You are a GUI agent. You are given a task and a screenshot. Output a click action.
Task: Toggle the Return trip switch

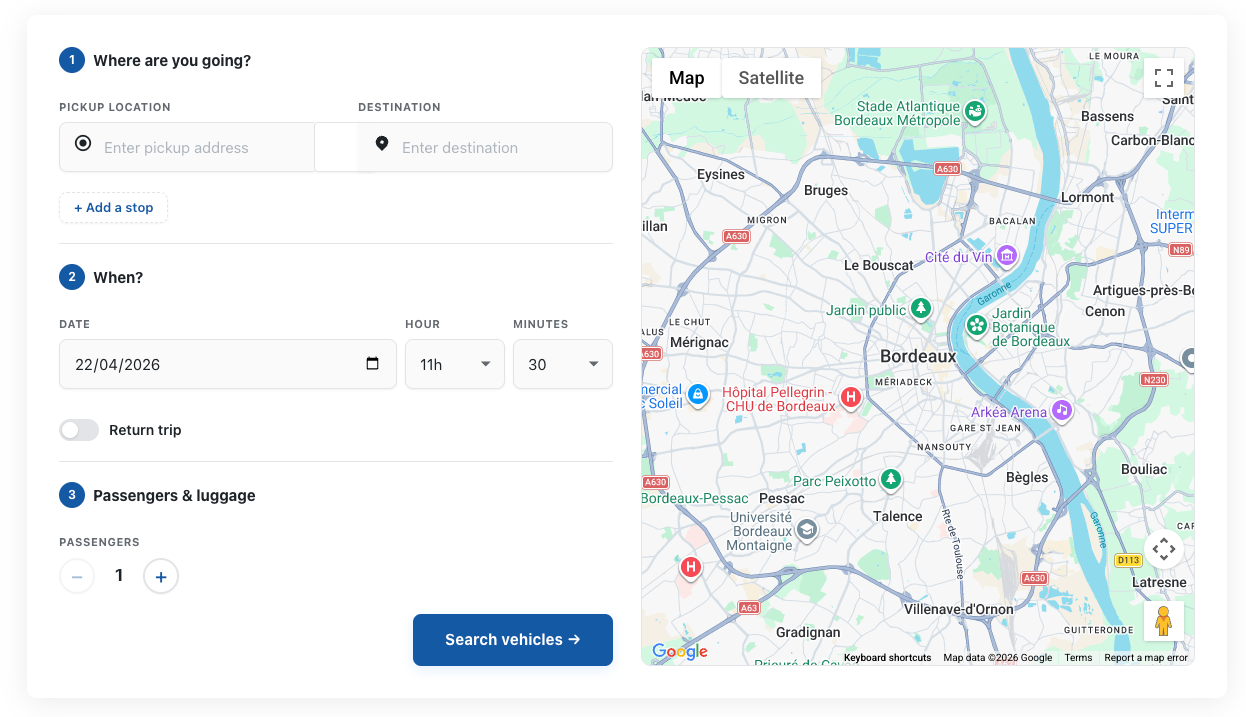79,430
